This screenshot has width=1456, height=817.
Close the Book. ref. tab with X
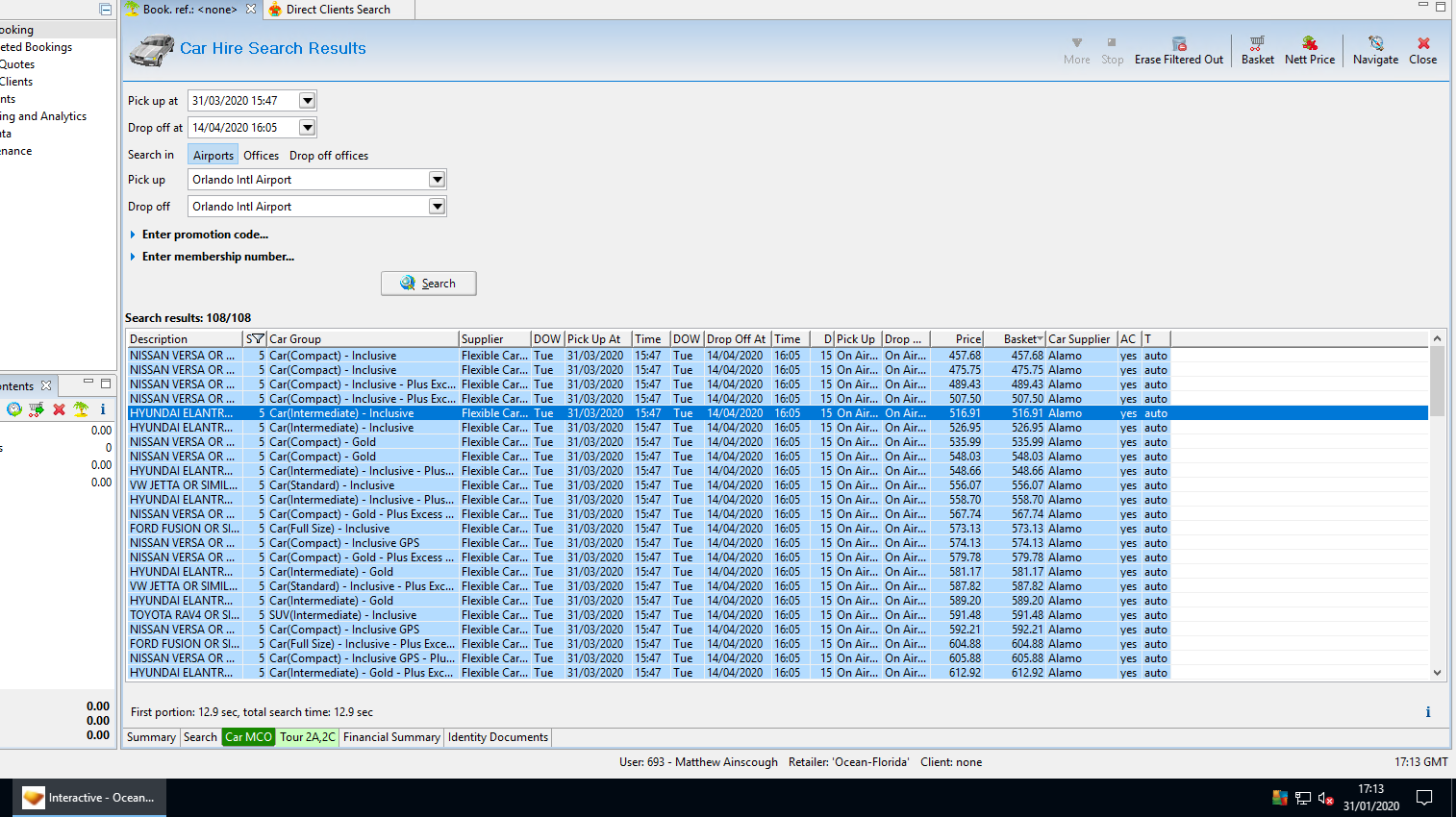[x=251, y=9]
